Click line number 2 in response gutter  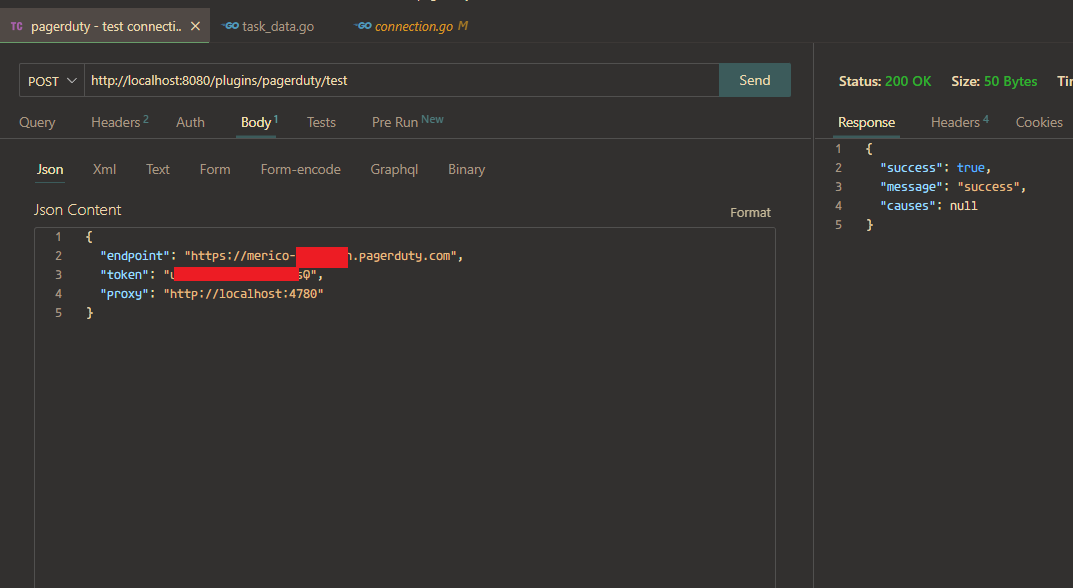pyautogui.click(x=838, y=168)
